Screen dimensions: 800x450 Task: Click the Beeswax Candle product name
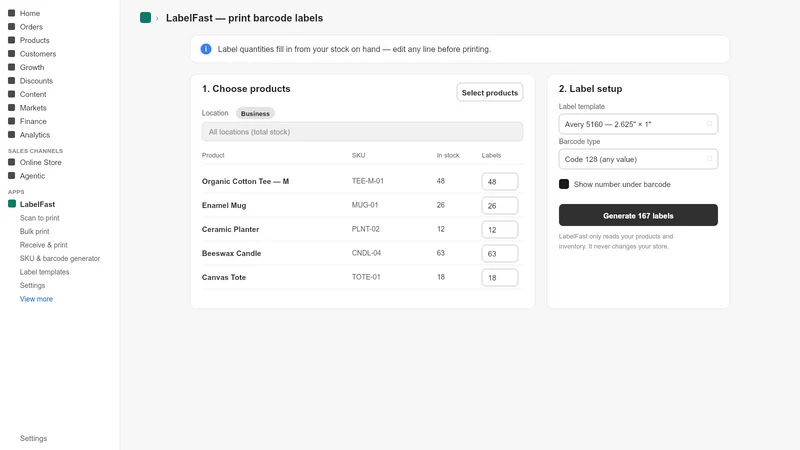click(x=231, y=253)
